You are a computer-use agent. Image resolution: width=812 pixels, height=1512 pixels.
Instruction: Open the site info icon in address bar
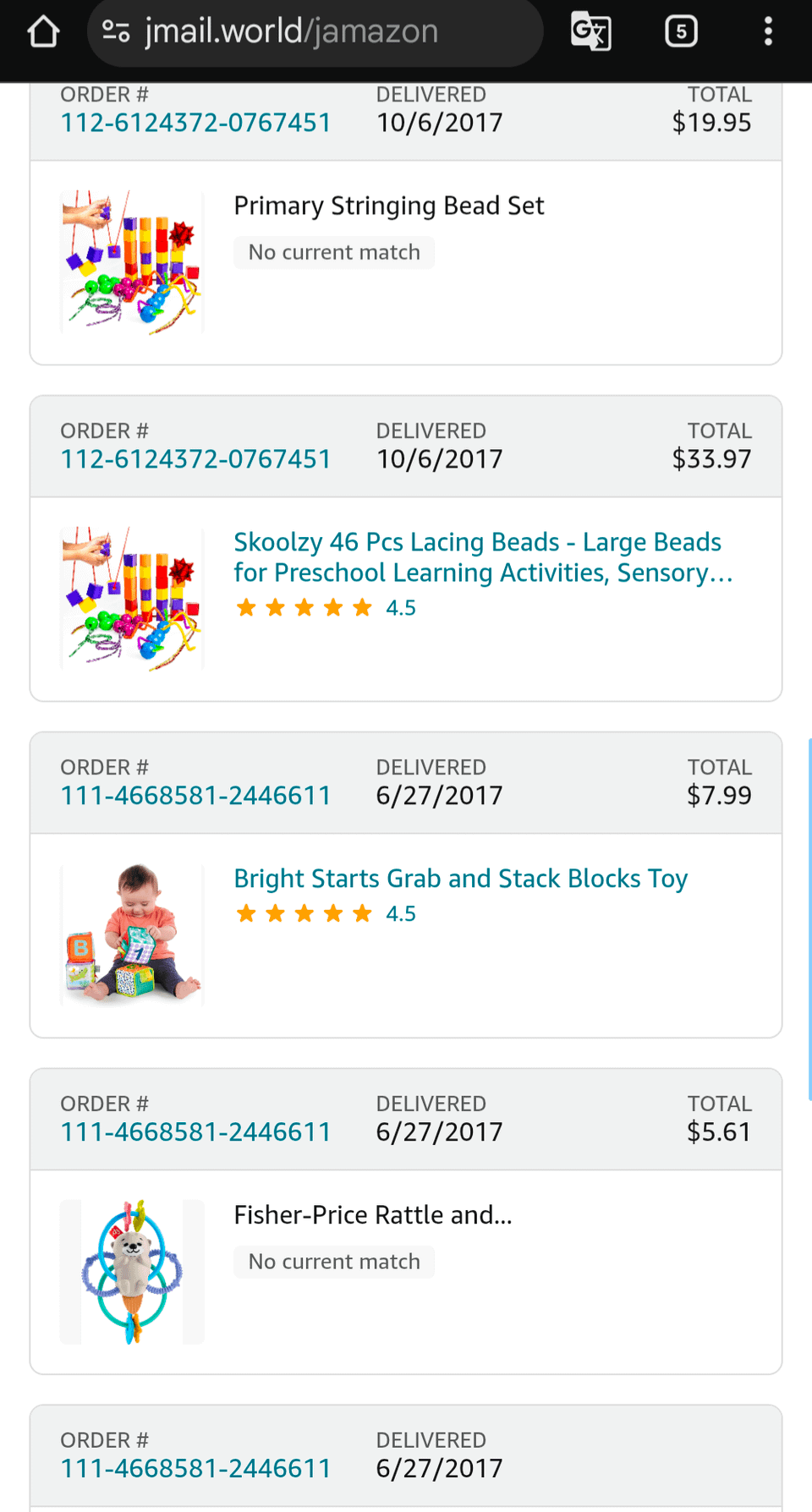pos(116,32)
